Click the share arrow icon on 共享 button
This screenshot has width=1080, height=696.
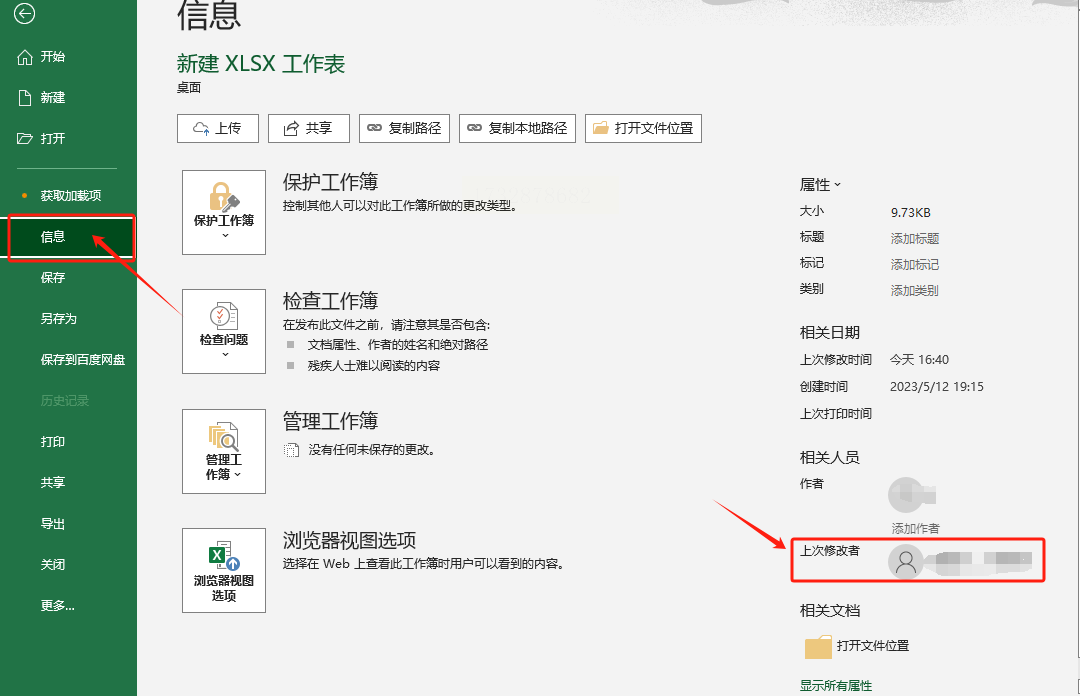[x=292, y=128]
